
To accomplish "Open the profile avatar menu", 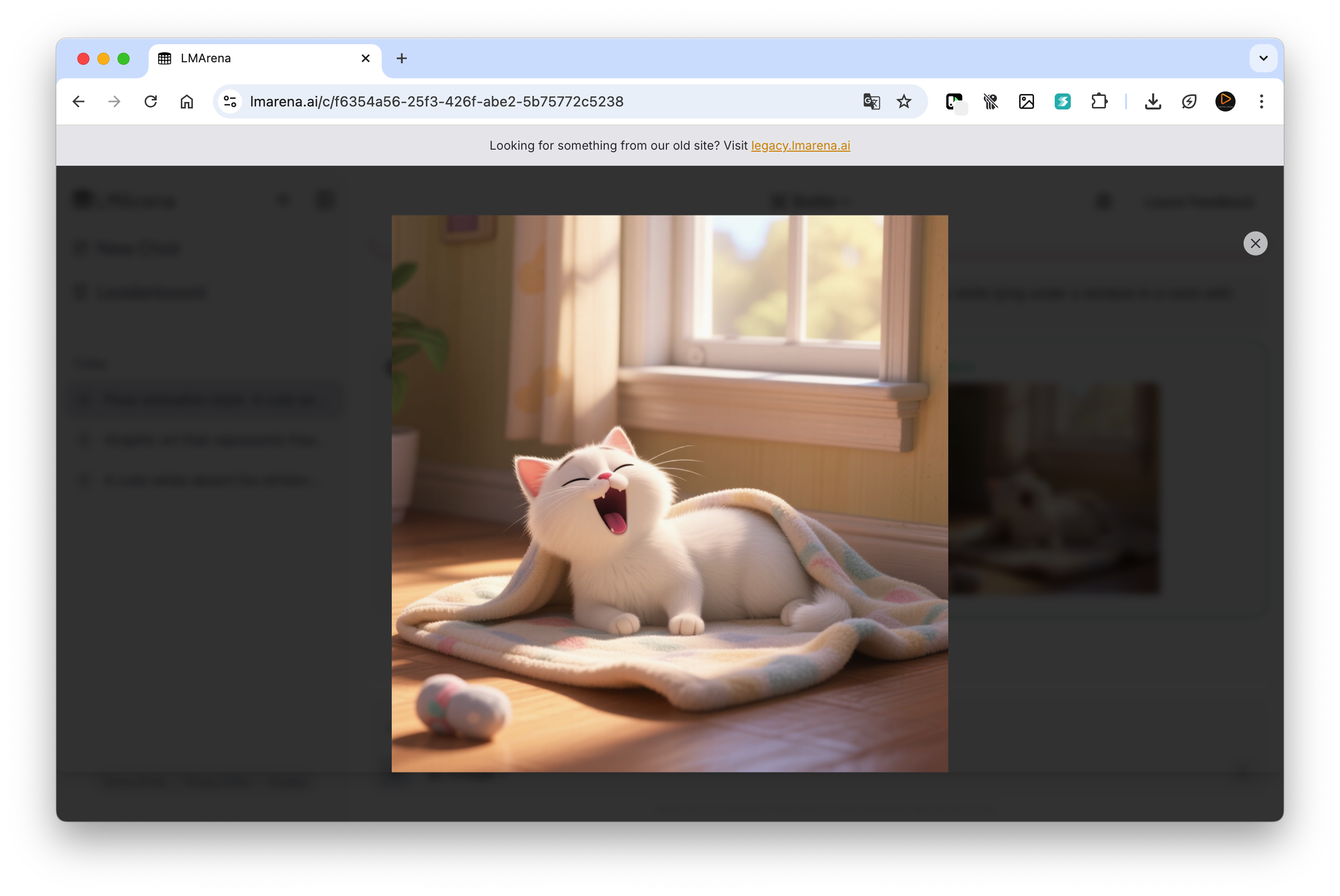I will [x=1224, y=102].
